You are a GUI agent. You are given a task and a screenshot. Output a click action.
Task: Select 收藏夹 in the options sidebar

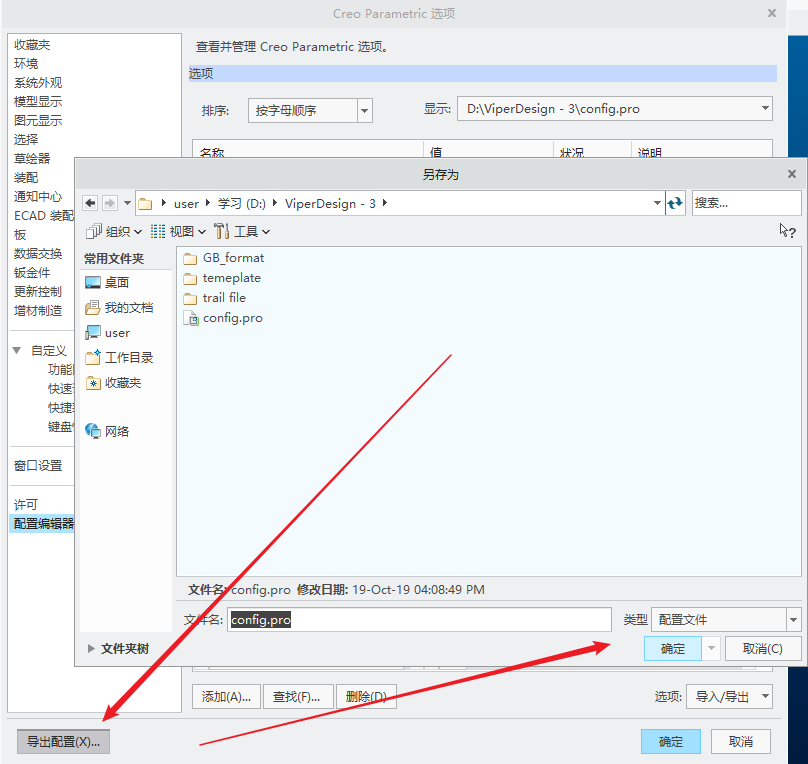tap(32, 45)
